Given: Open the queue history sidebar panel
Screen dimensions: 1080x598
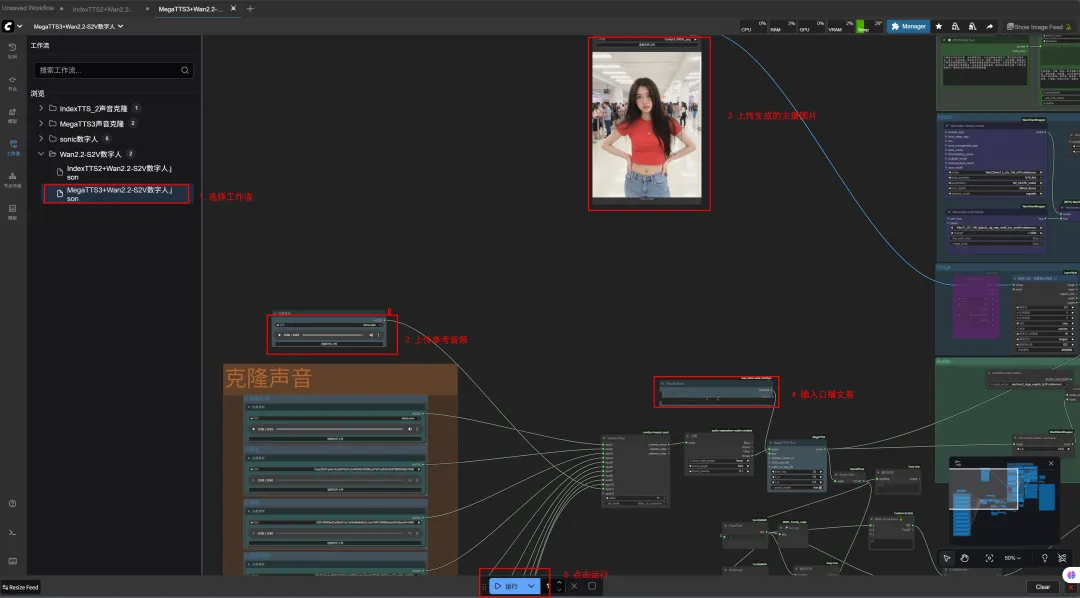Looking at the screenshot, I should point(12,50).
